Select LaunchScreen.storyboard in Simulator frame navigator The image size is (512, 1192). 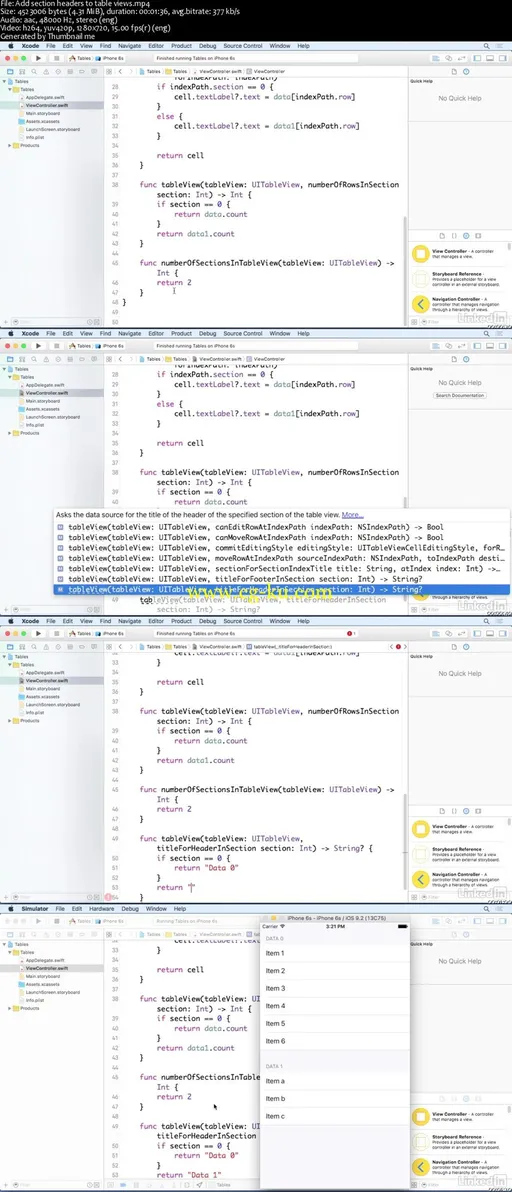pos(52,993)
